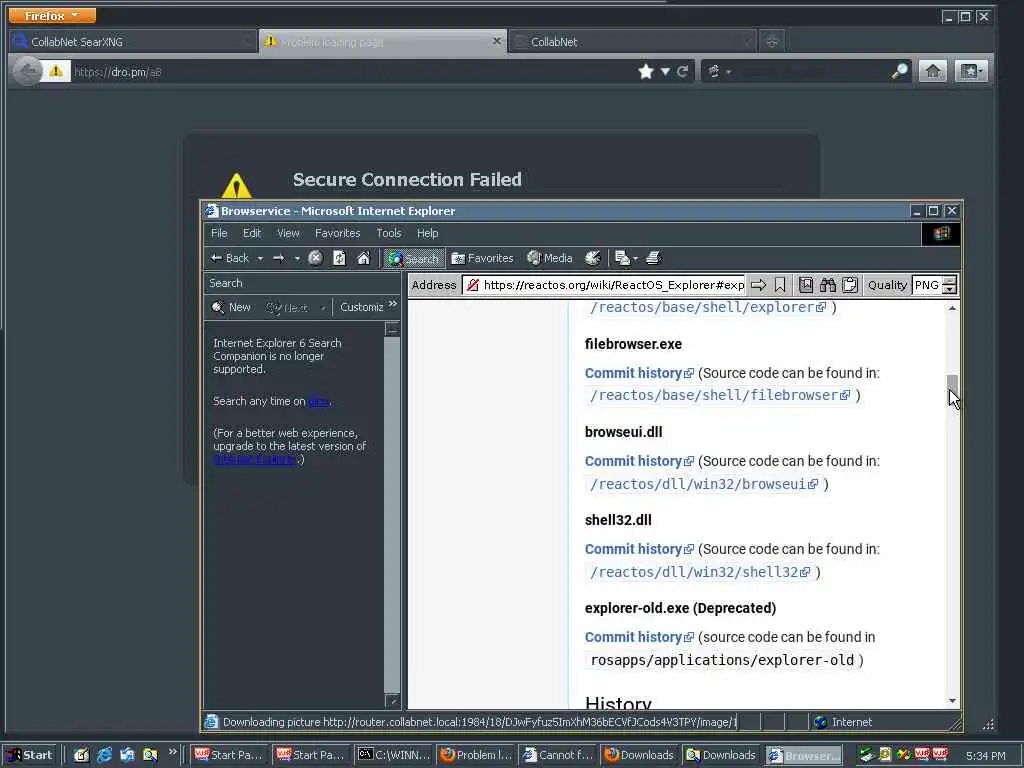Click the Firefox Home button
This screenshot has height=768, width=1024.
tap(933, 71)
